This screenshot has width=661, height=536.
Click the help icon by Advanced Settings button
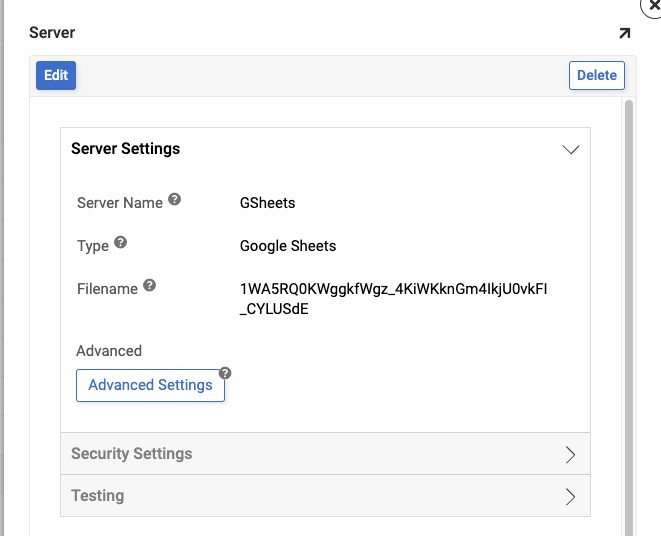[x=225, y=373]
